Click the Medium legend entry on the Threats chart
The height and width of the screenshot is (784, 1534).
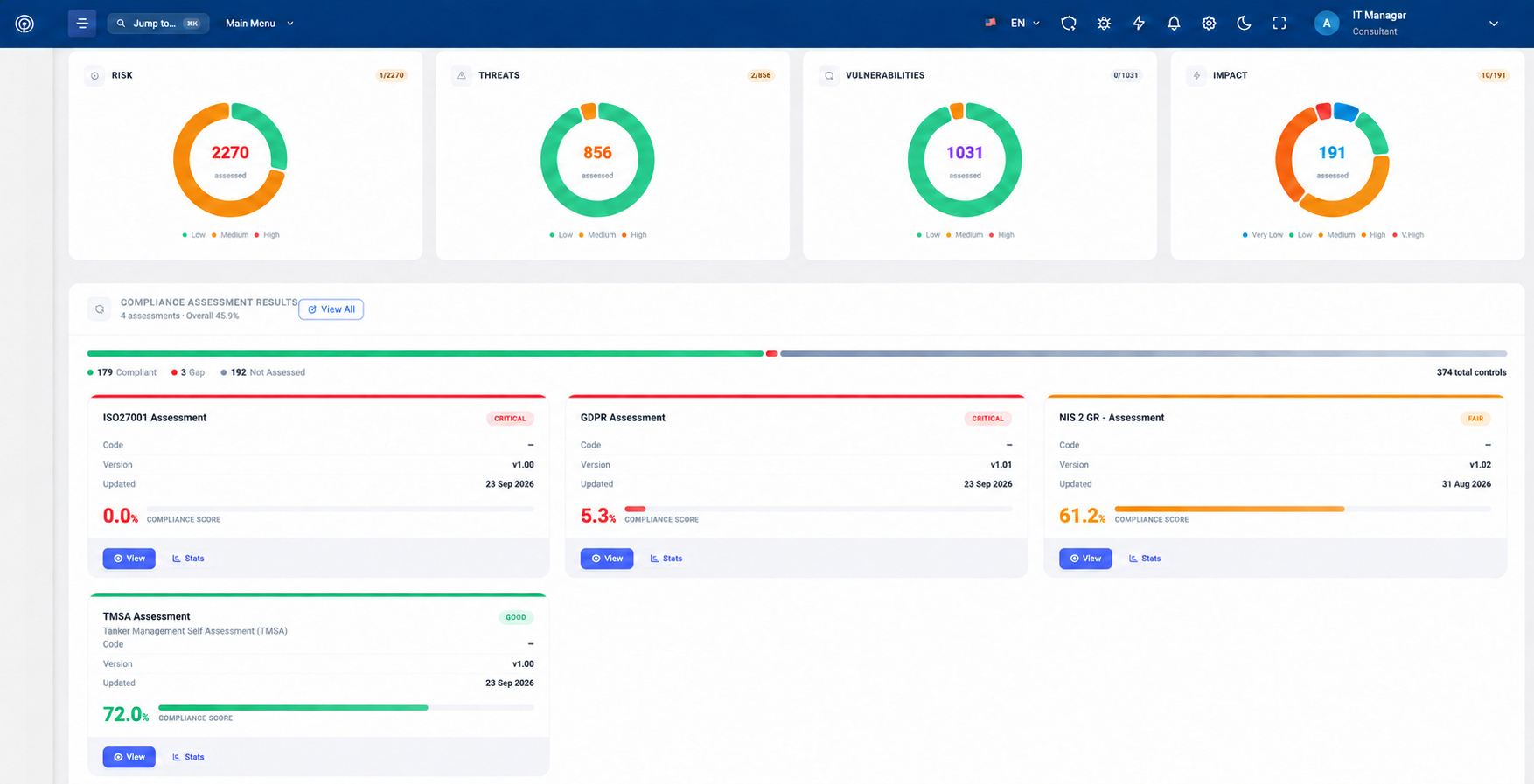pyautogui.click(x=596, y=235)
